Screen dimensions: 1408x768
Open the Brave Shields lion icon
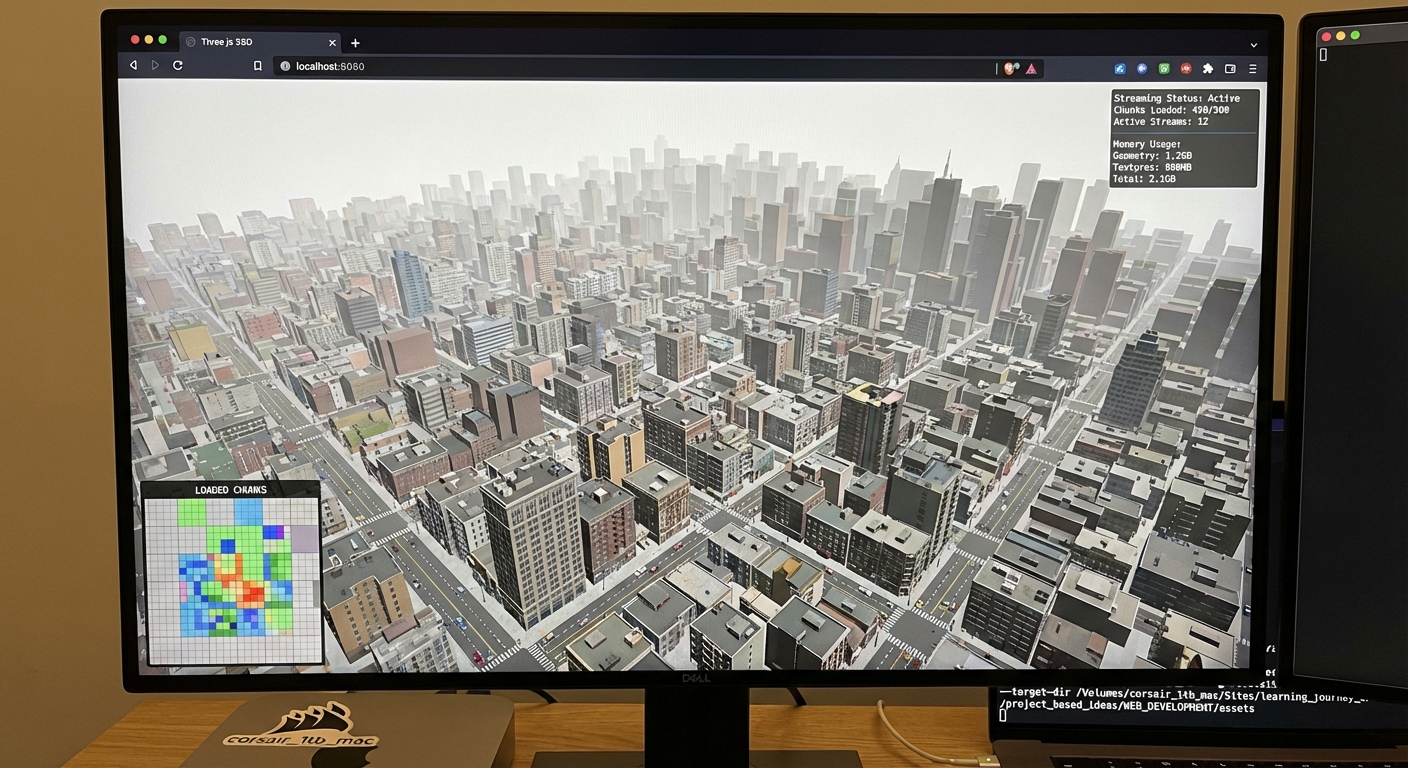tap(1011, 68)
